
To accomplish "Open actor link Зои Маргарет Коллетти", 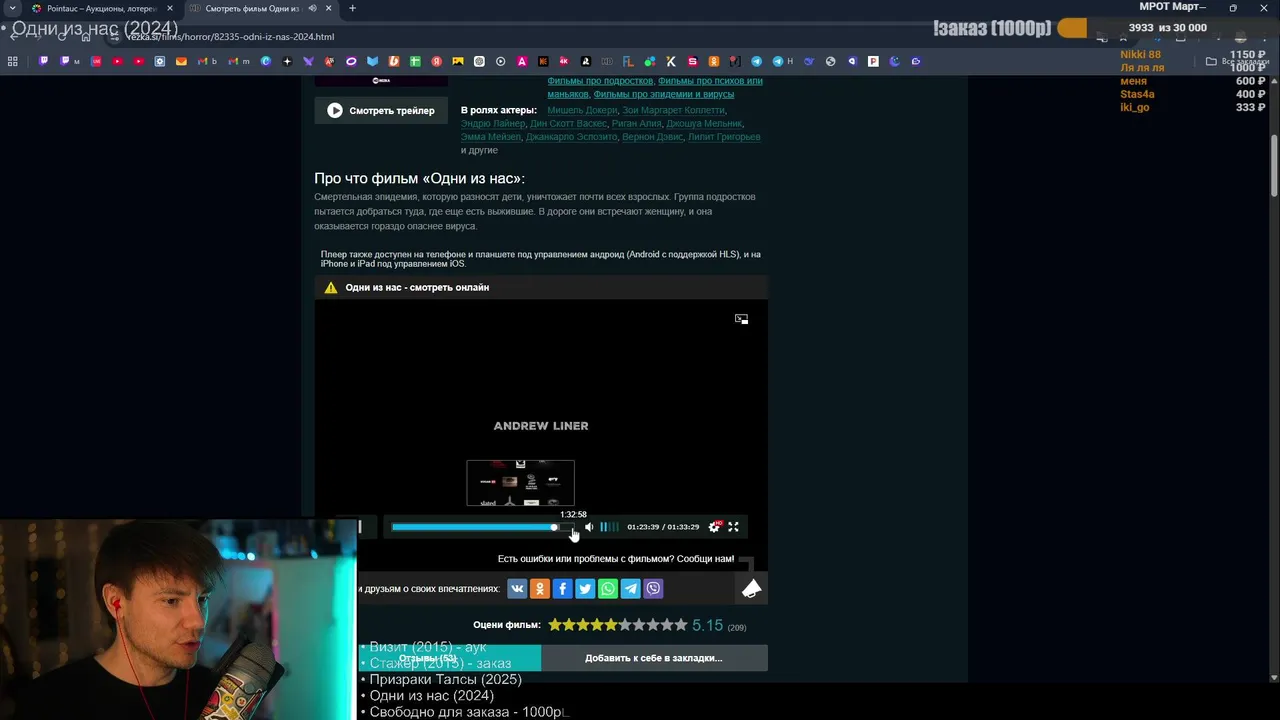I will (x=673, y=110).
